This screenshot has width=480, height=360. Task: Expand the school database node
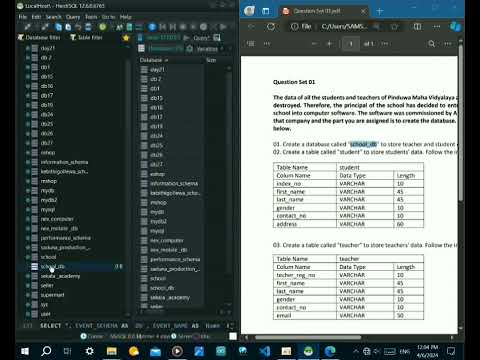28,257
